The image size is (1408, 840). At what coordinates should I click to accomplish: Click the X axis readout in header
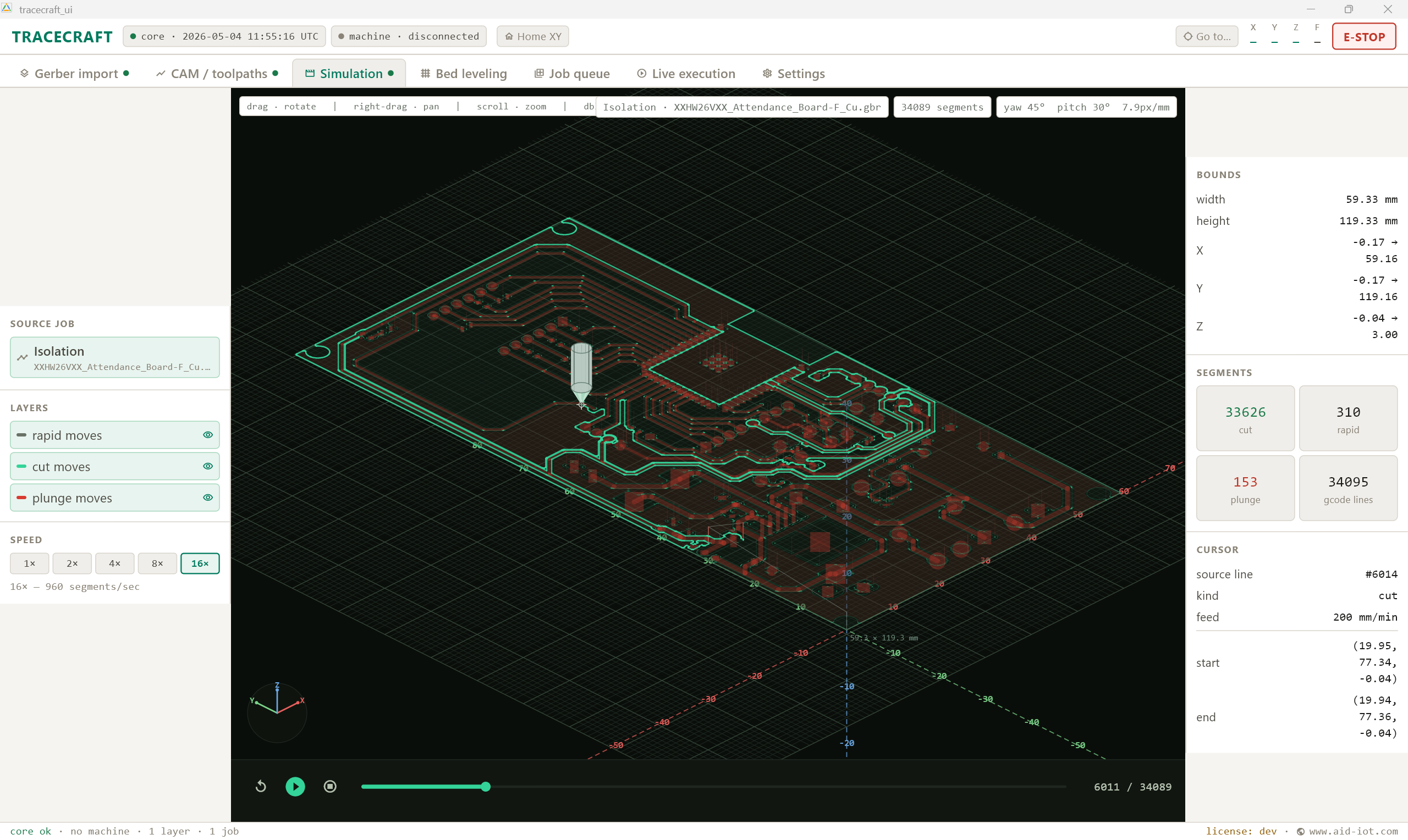tap(1253, 35)
